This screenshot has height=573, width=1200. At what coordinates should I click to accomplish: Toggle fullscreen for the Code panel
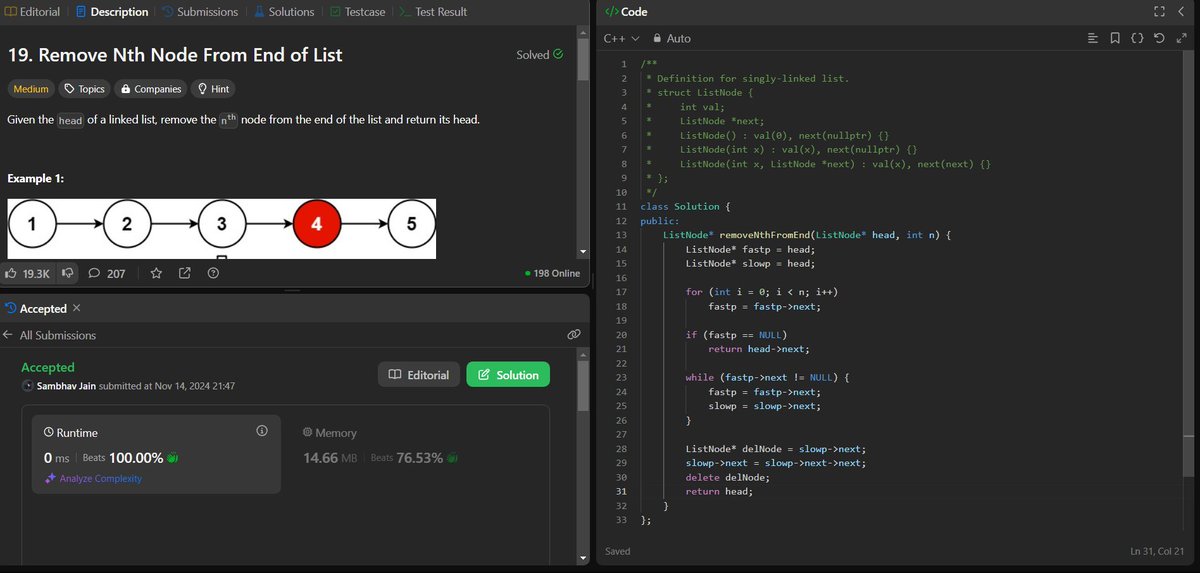(1159, 12)
